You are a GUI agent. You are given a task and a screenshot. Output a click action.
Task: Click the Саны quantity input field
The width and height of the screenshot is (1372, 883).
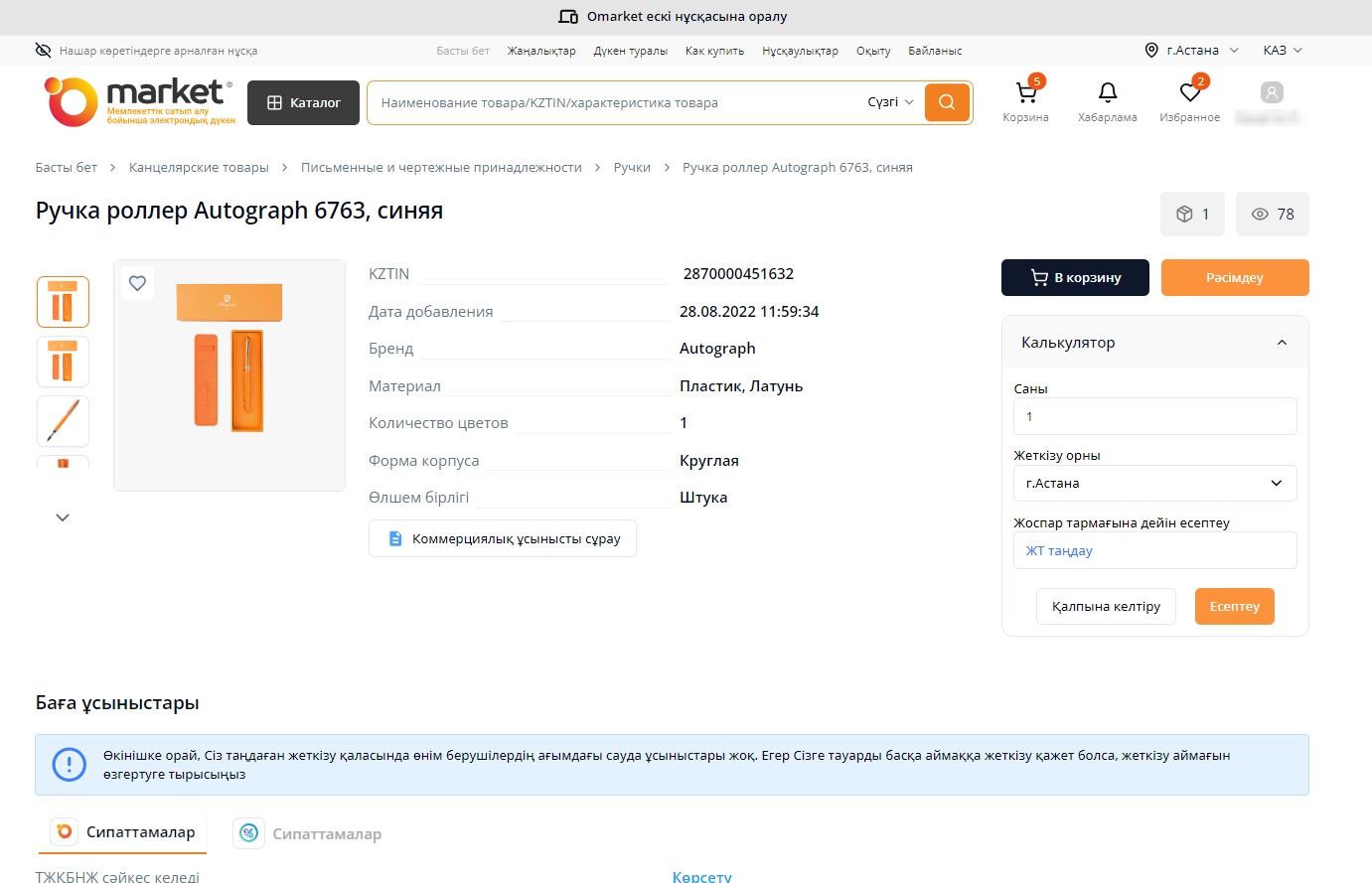[x=1154, y=417]
